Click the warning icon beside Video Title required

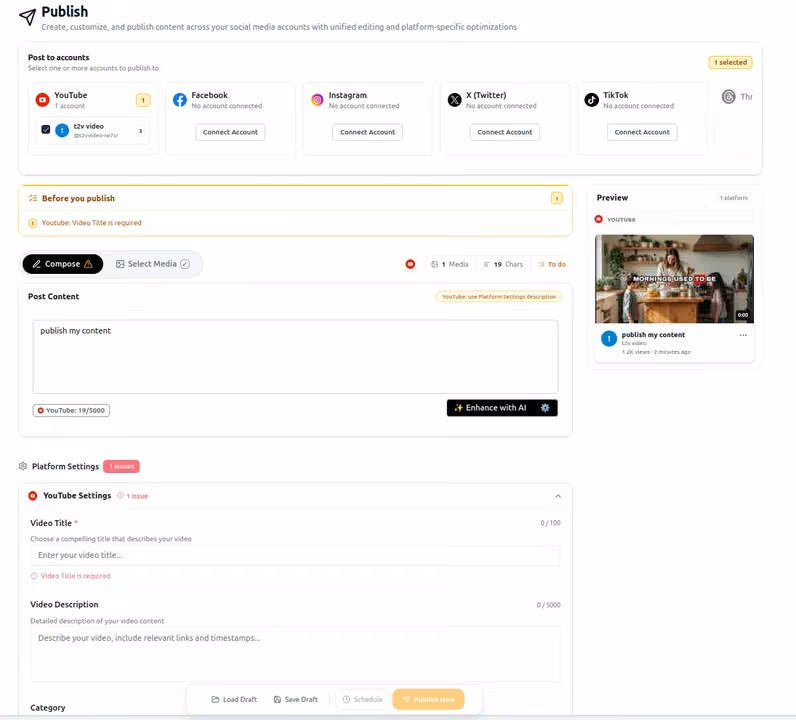[x=32, y=223]
